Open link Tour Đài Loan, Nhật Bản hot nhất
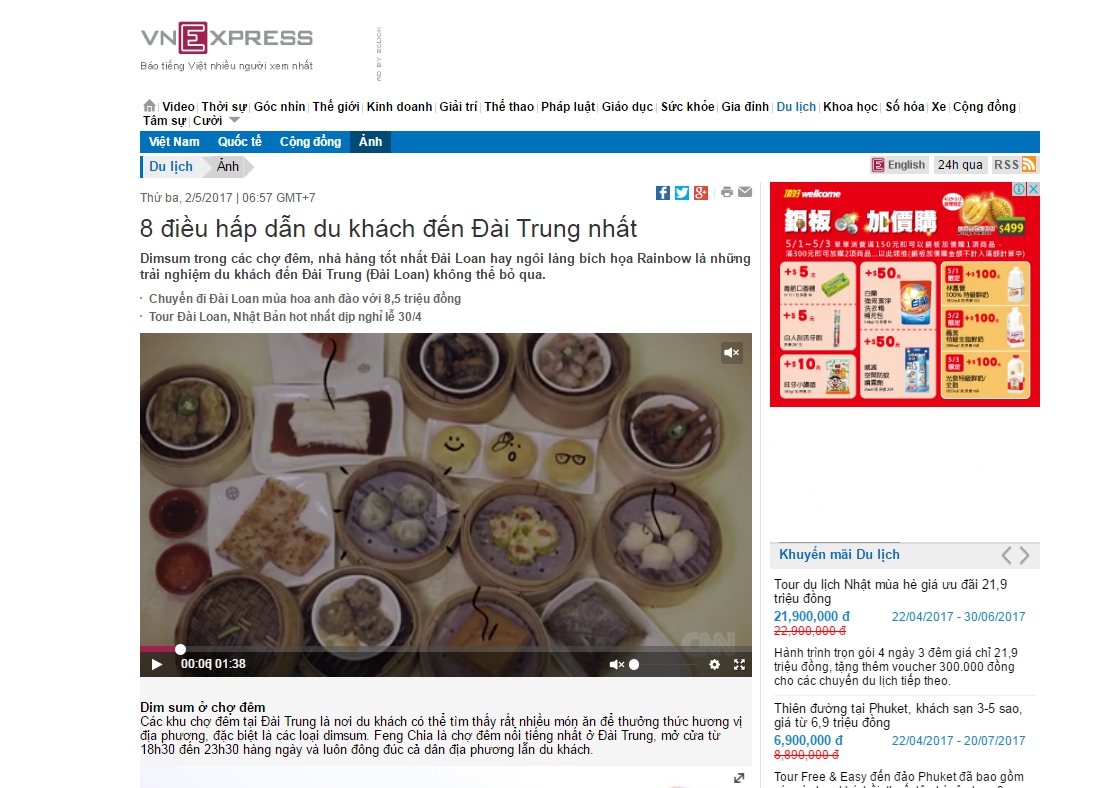Image resolution: width=1120 pixels, height=788 pixels. tap(285, 316)
